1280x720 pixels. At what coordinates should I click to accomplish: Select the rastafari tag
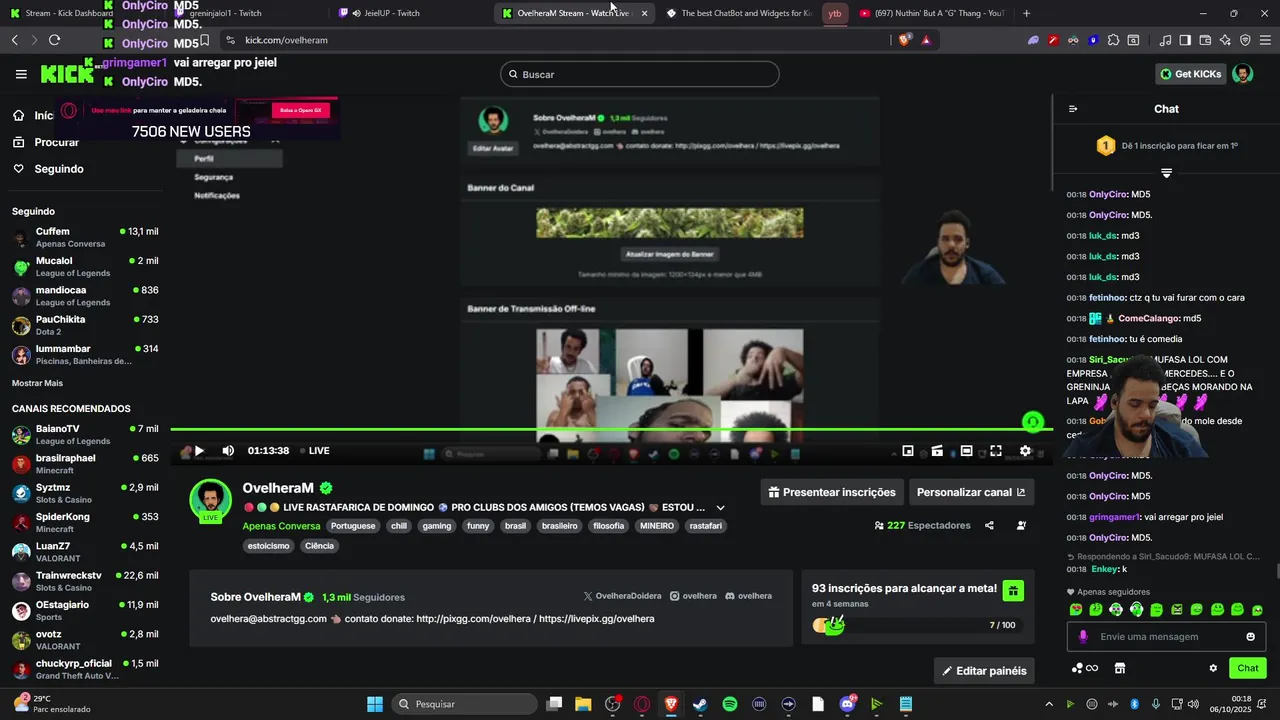[705, 526]
